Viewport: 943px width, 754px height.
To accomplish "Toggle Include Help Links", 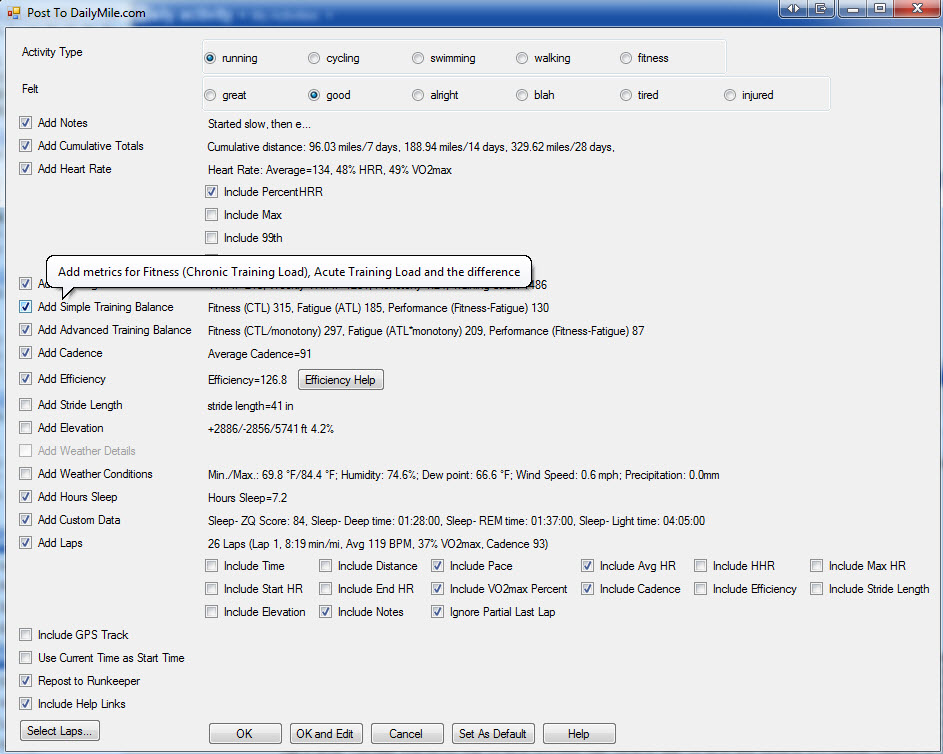I will click(25, 703).
